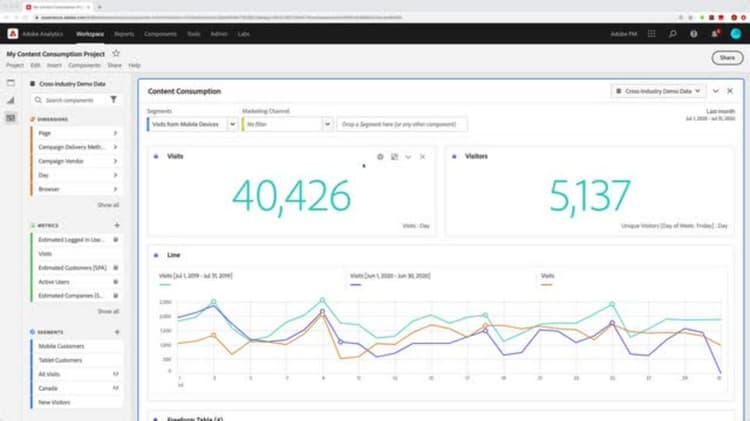Click the 5,137 Visitors summary number
This screenshot has width=750, height=421.
tap(589, 196)
